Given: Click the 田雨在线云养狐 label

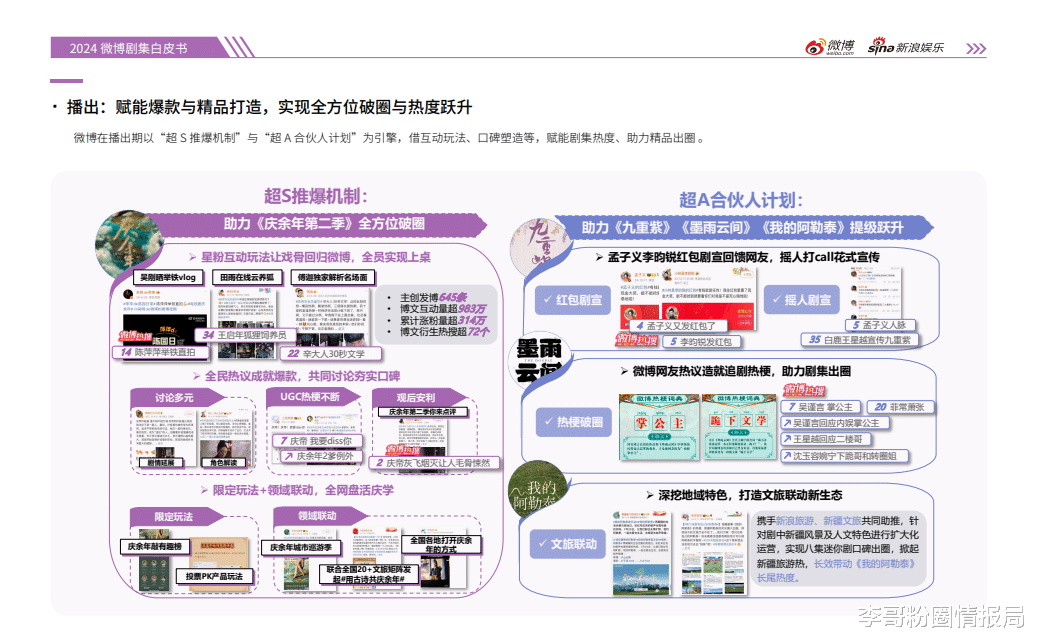Looking at the screenshot, I should click(247, 277).
